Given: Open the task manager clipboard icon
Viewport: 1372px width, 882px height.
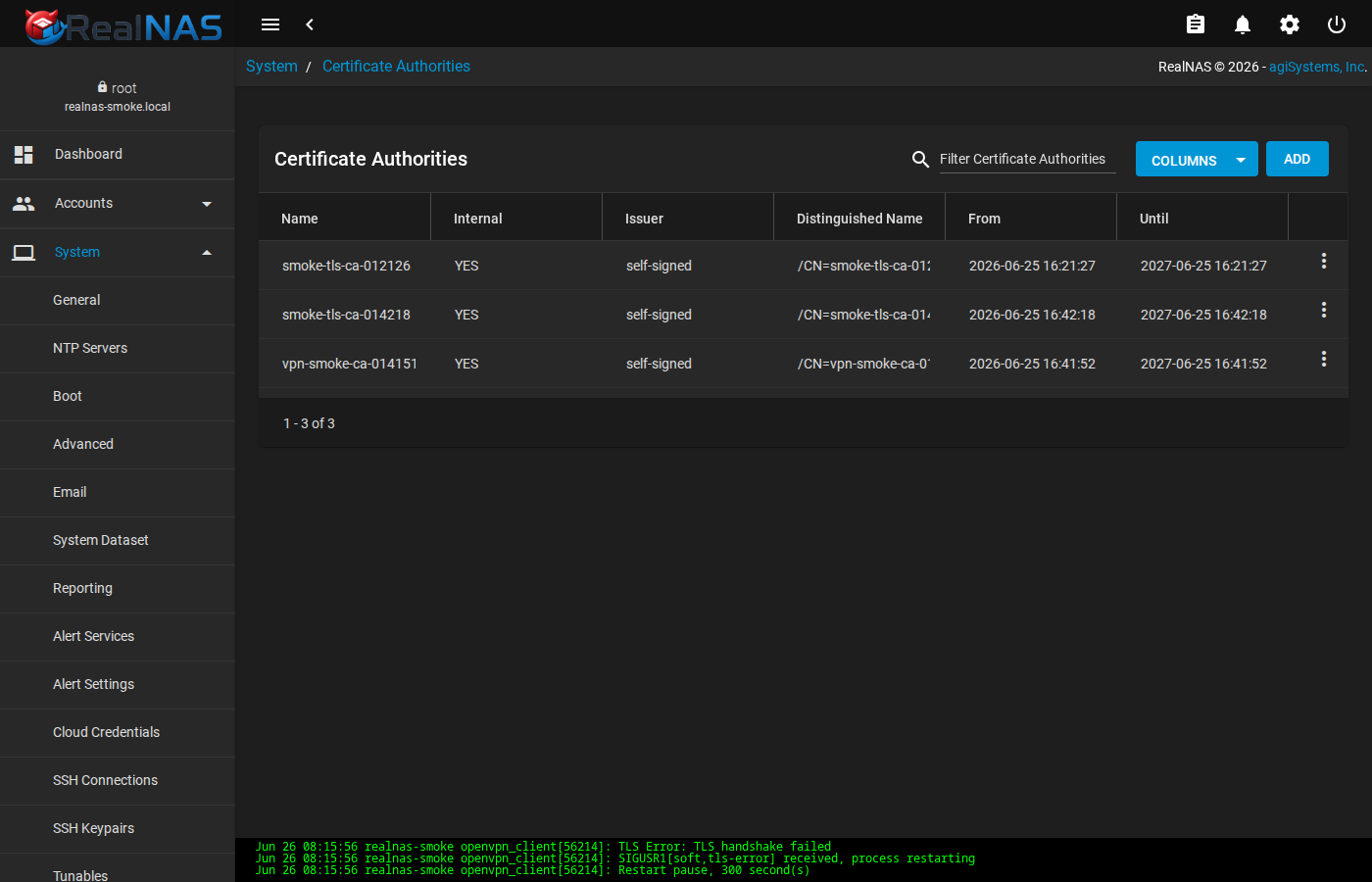Looking at the screenshot, I should click(x=1196, y=24).
